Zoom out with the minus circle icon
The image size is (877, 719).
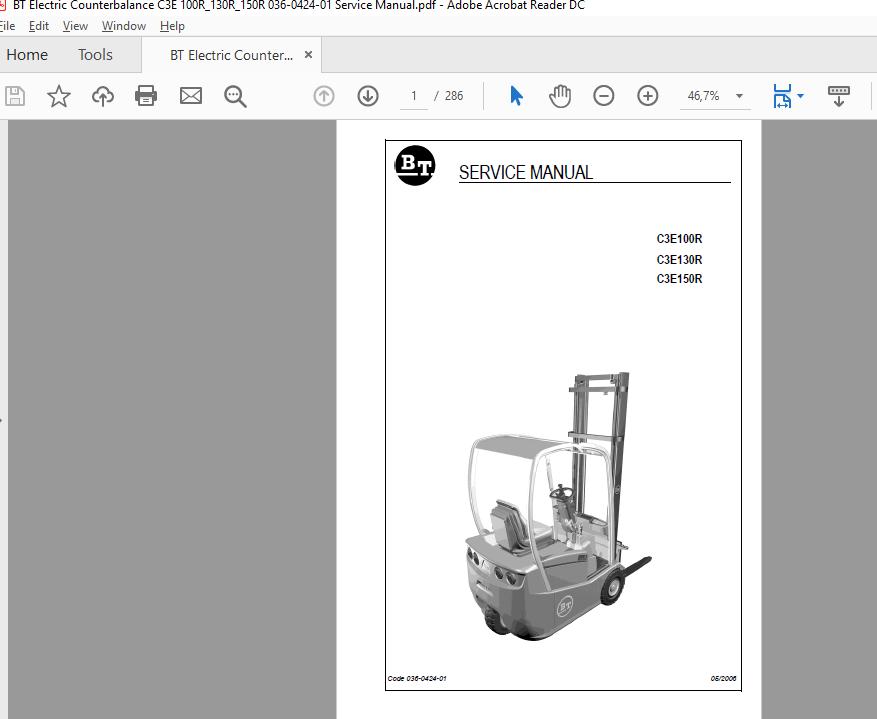(603, 96)
